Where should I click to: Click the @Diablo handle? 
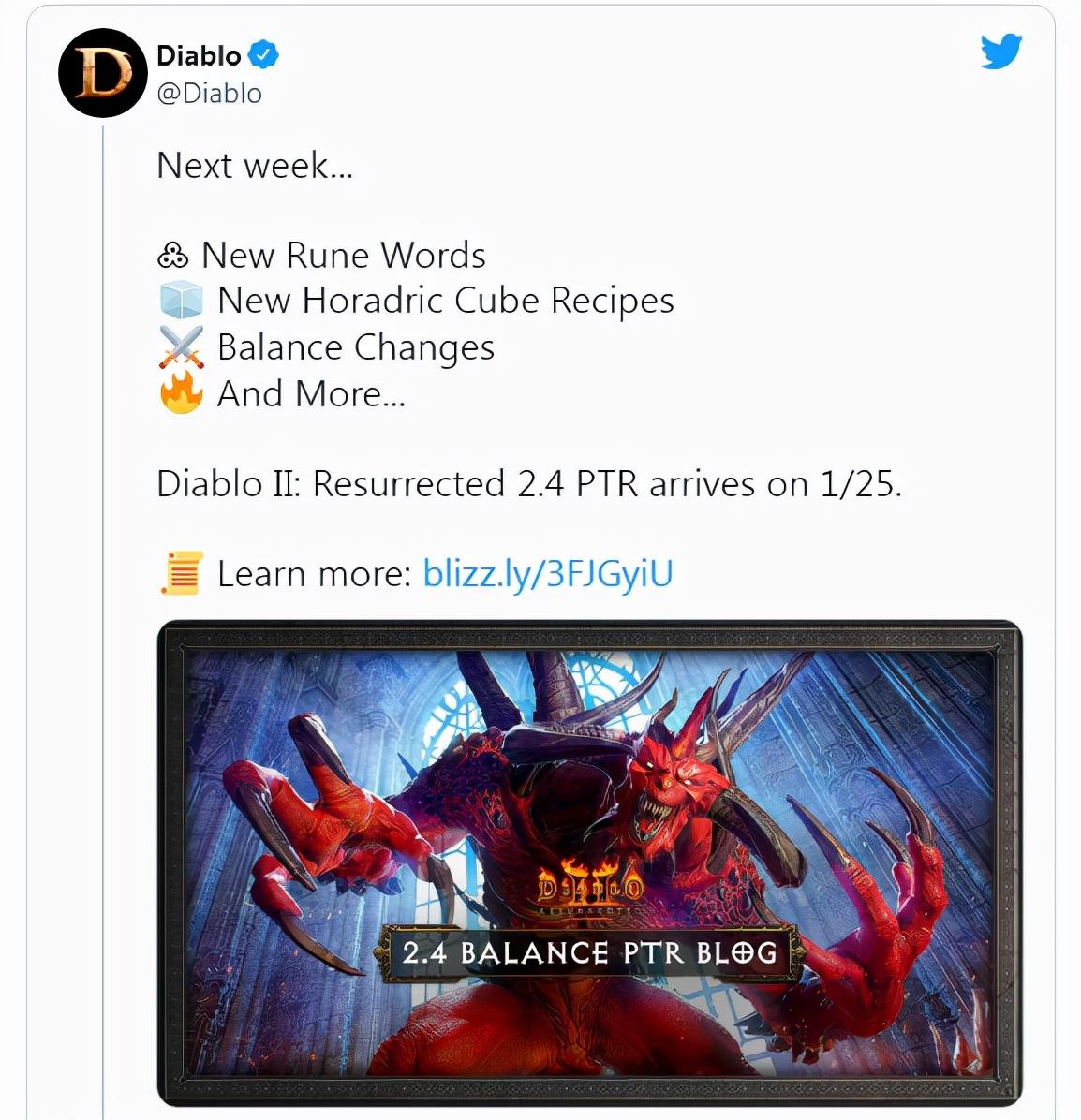pos(209,93)
